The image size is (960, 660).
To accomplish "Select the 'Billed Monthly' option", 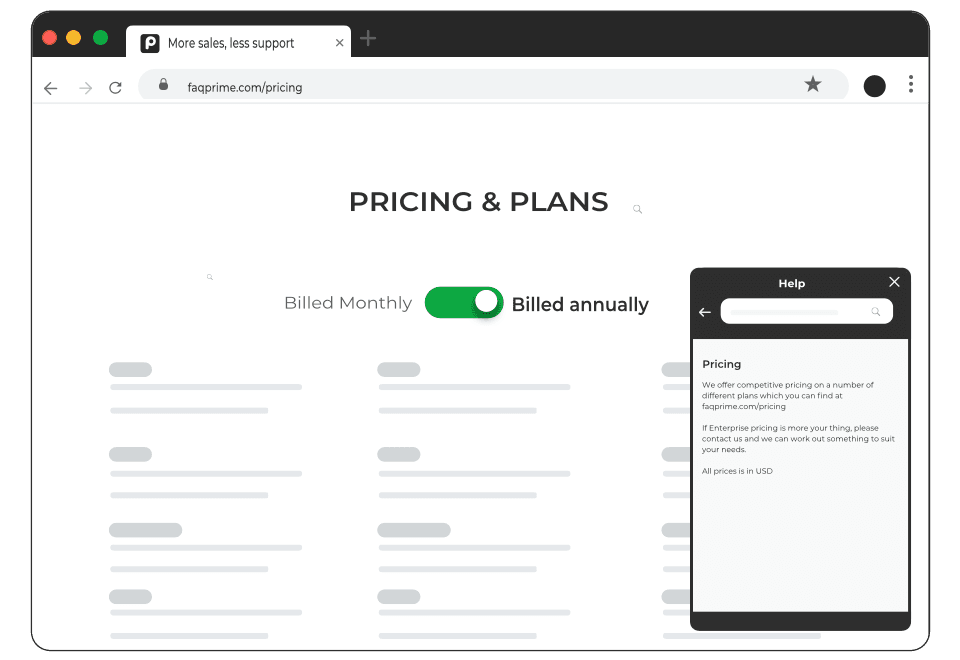I will tap(348, 303).
